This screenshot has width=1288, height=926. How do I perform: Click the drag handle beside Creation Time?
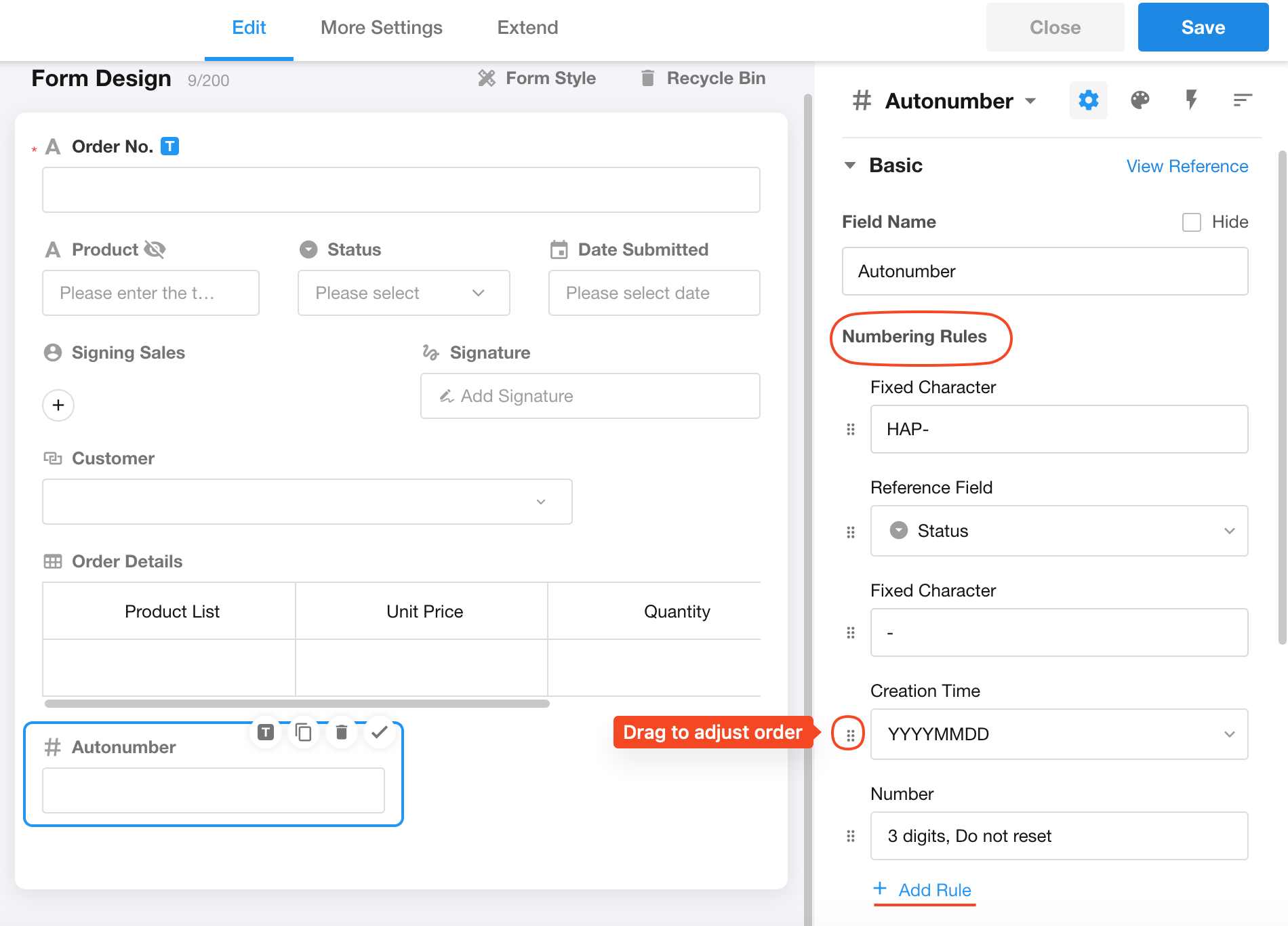850,734
